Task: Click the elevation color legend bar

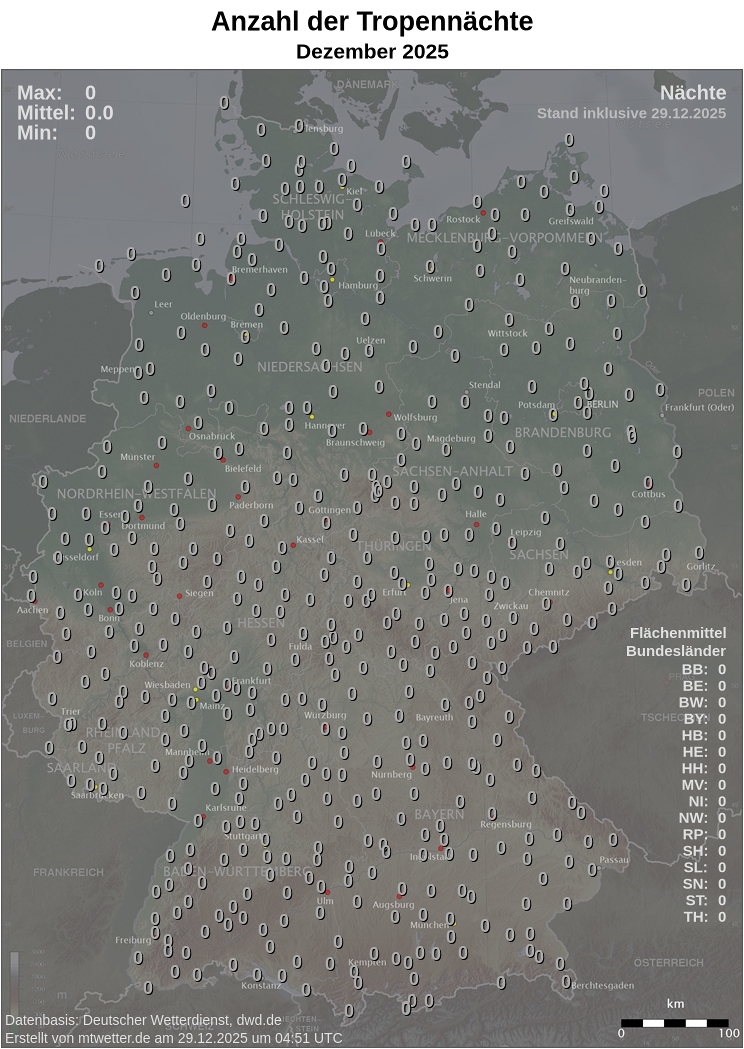Action: pos(14,980)
